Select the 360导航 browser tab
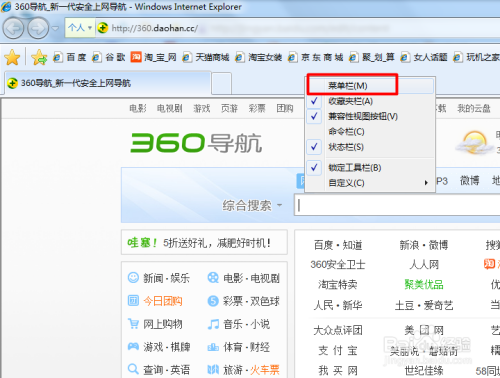The height and width of the screenshot is (378, 500). pyautogui.click(x=108, y=83)
